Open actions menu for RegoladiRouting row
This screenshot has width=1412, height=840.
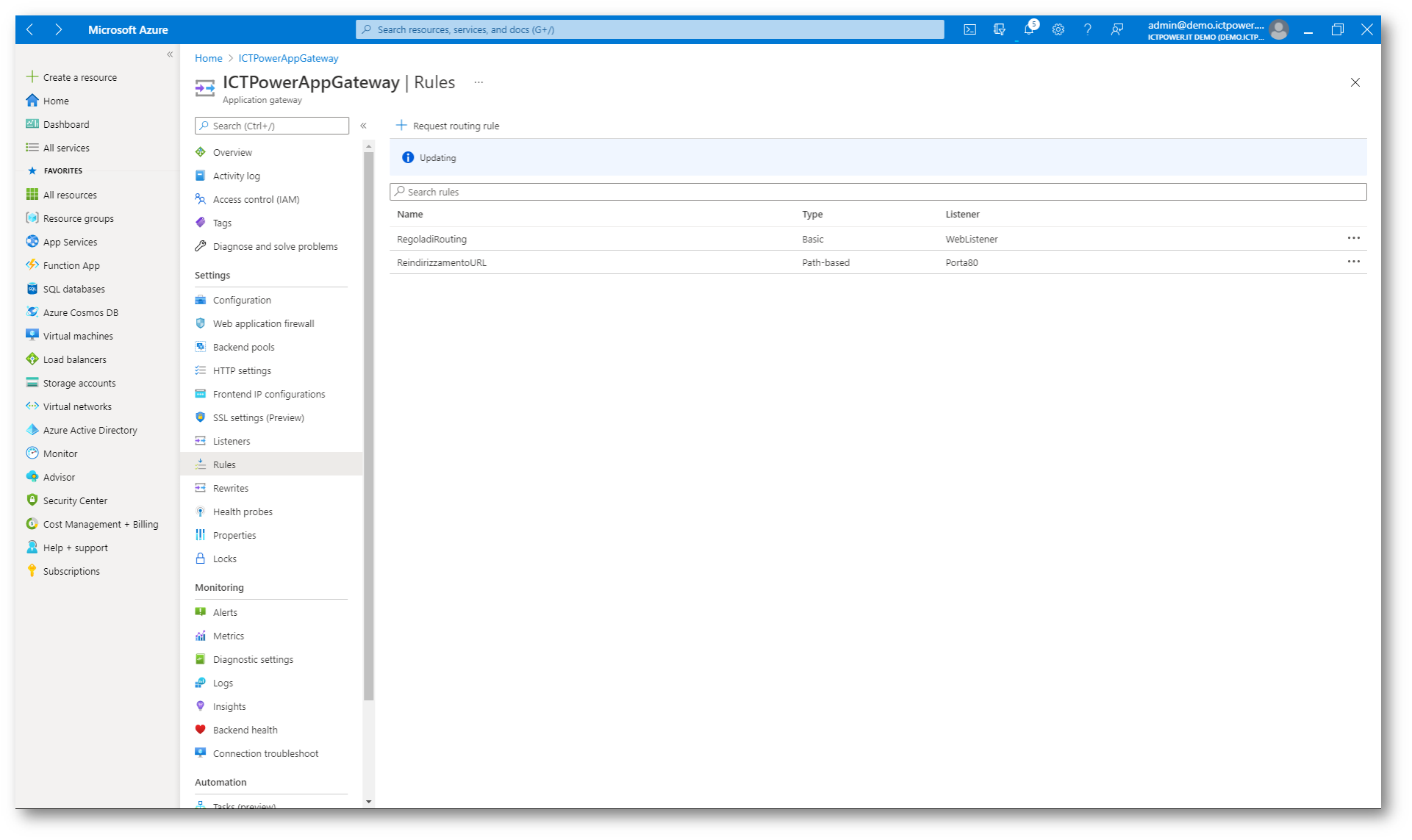(1353, 238)
